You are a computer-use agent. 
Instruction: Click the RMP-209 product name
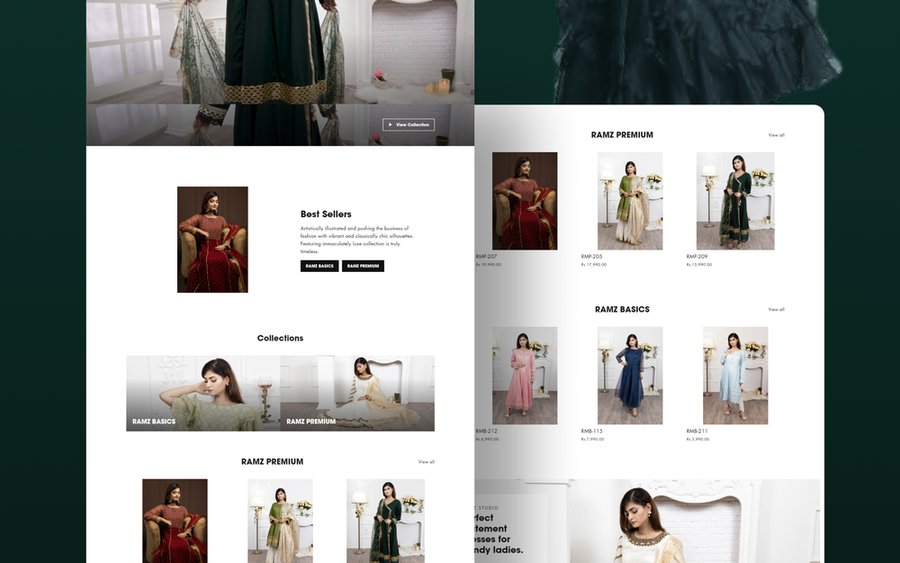point(697,257)
